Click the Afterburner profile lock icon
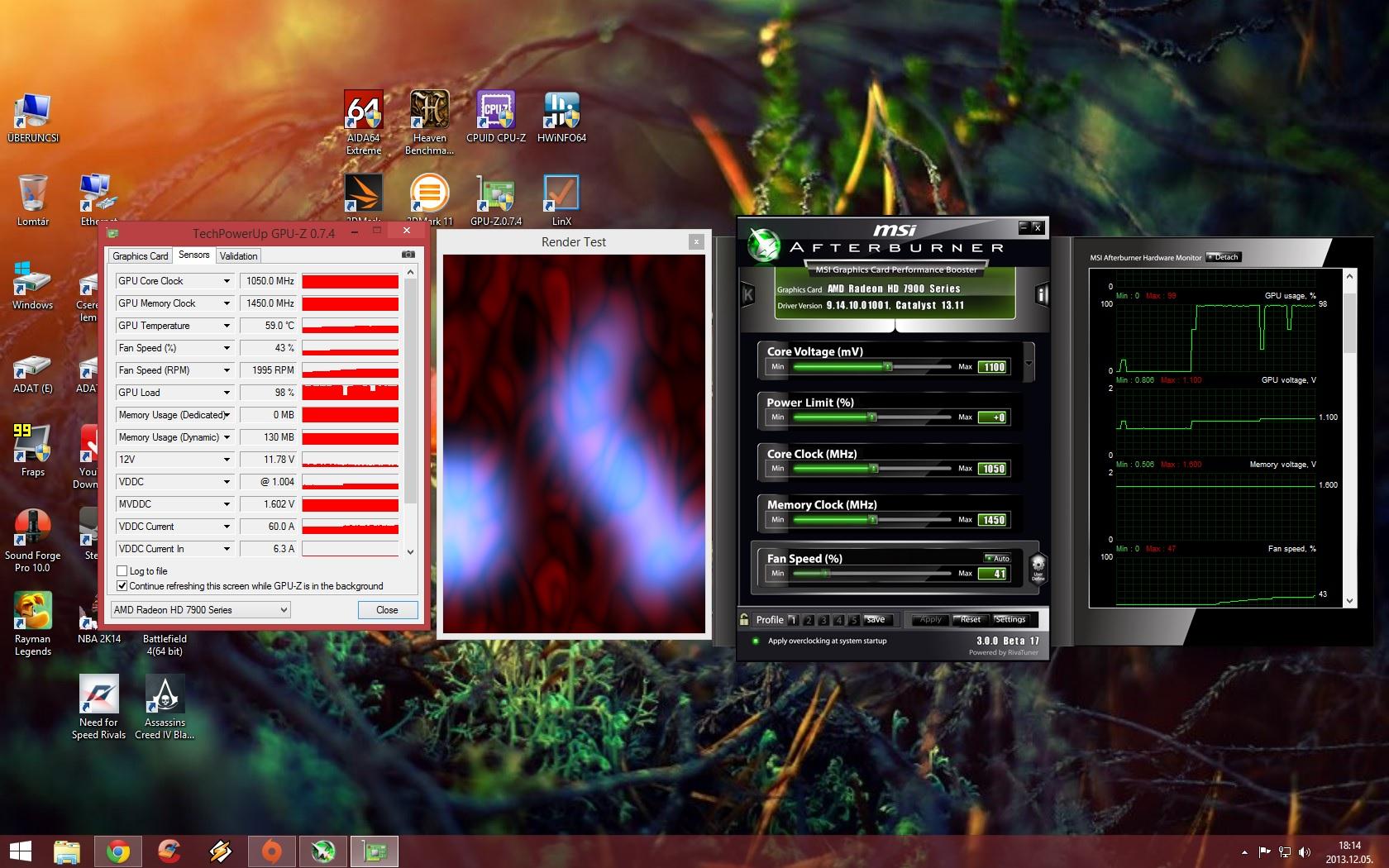The height and width of the screenshot is (868, 1389). [x=744, y=619]
